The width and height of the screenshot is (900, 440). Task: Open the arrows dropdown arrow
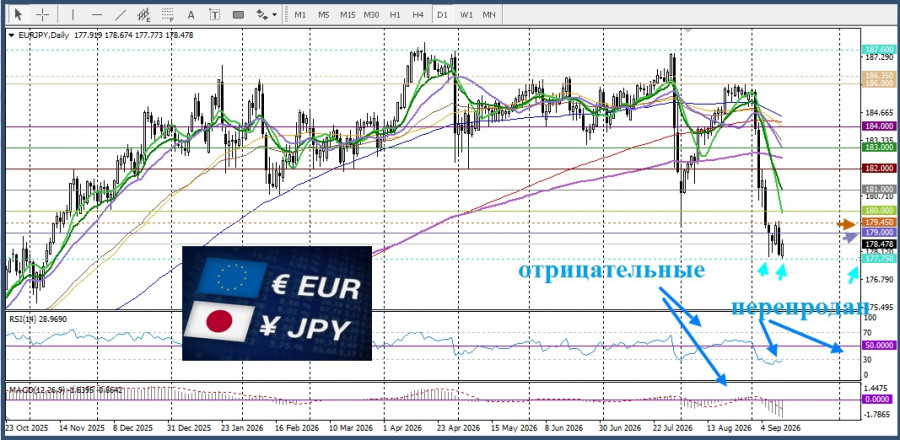(x=274, y=15)
